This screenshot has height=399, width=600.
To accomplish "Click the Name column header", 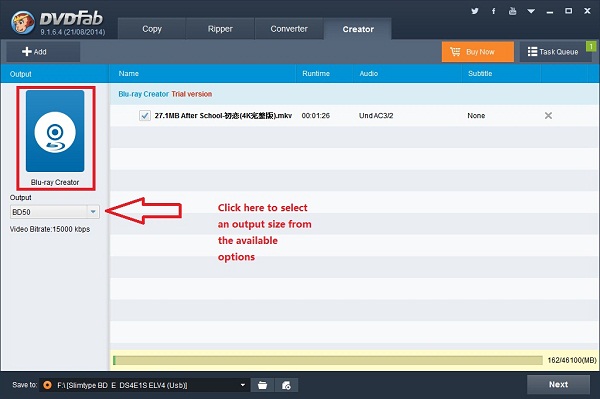I will tap(129, 73).
